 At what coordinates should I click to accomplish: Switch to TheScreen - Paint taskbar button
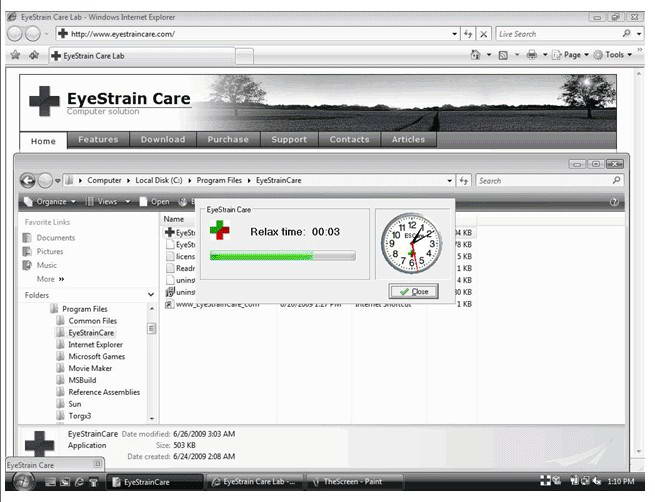click(353, 482)
